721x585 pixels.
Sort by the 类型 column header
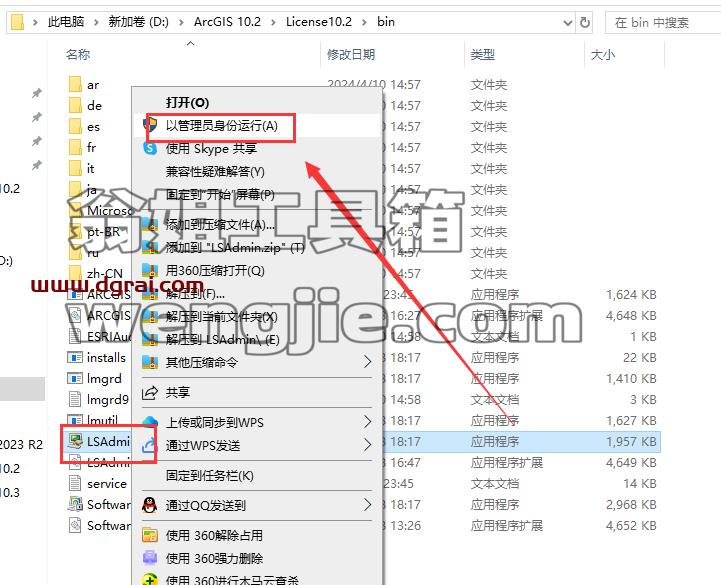pos(482,54)
